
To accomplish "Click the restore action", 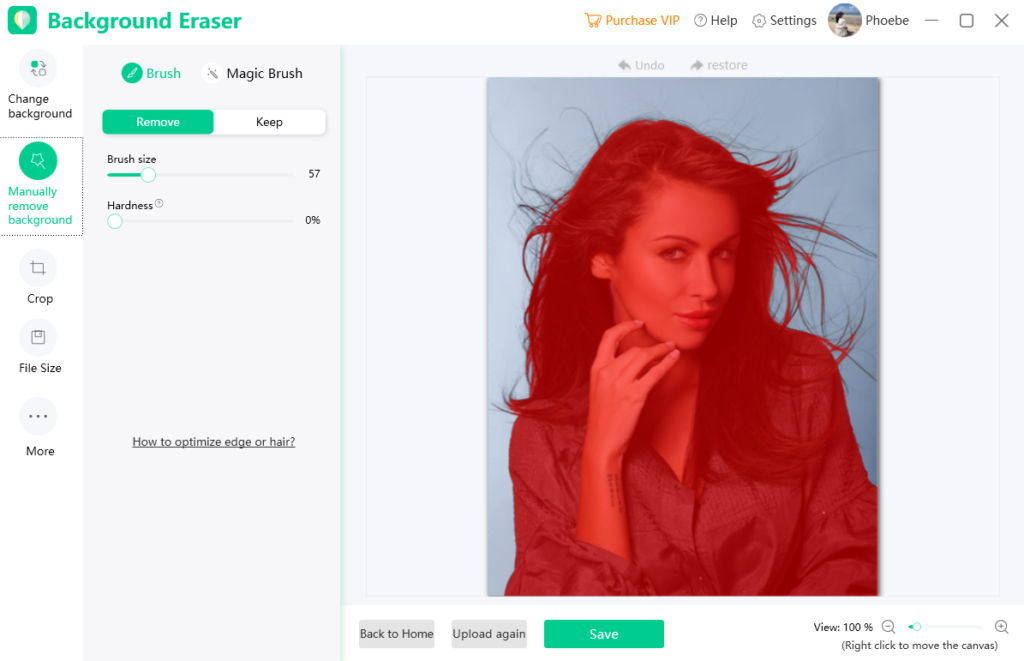I will click(719, 65).
